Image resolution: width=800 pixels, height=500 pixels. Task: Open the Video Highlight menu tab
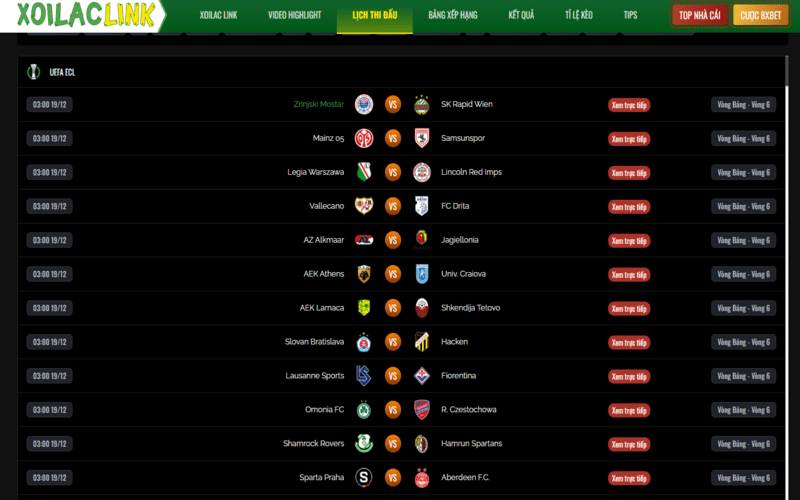pos(294,15)
